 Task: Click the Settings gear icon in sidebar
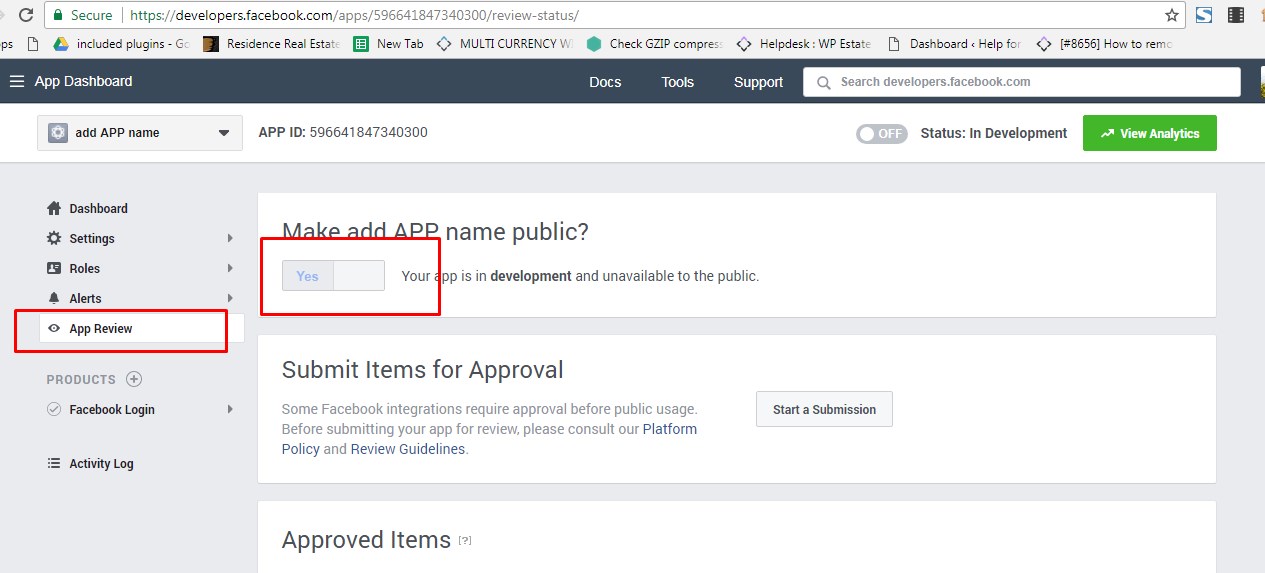(54, 238)
